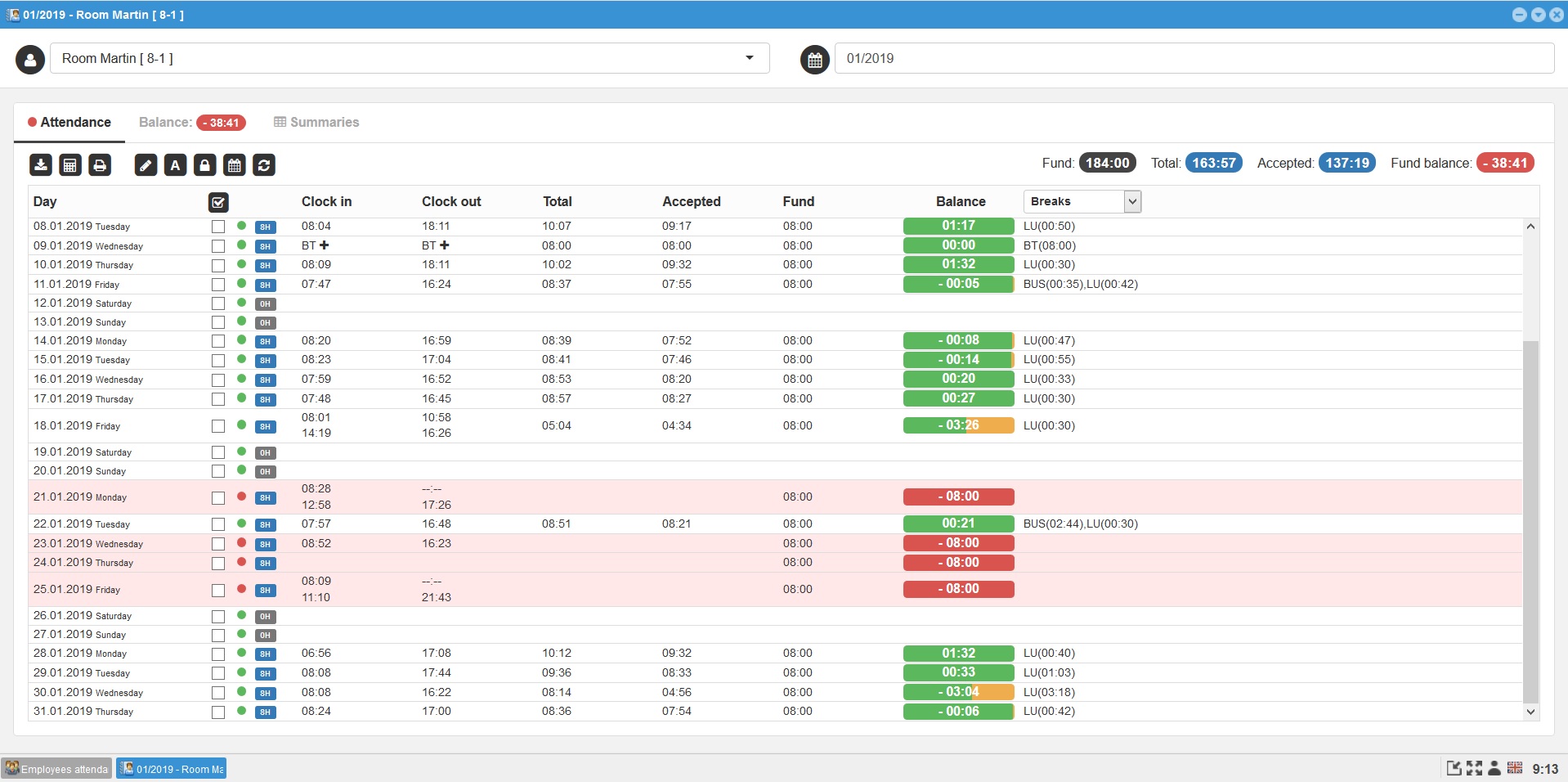Screen dimensions: 1568x782
Task: Click the 8H badge on 25.01.2019 Friday
Action: pyautogui.click(x=266, y=590)
